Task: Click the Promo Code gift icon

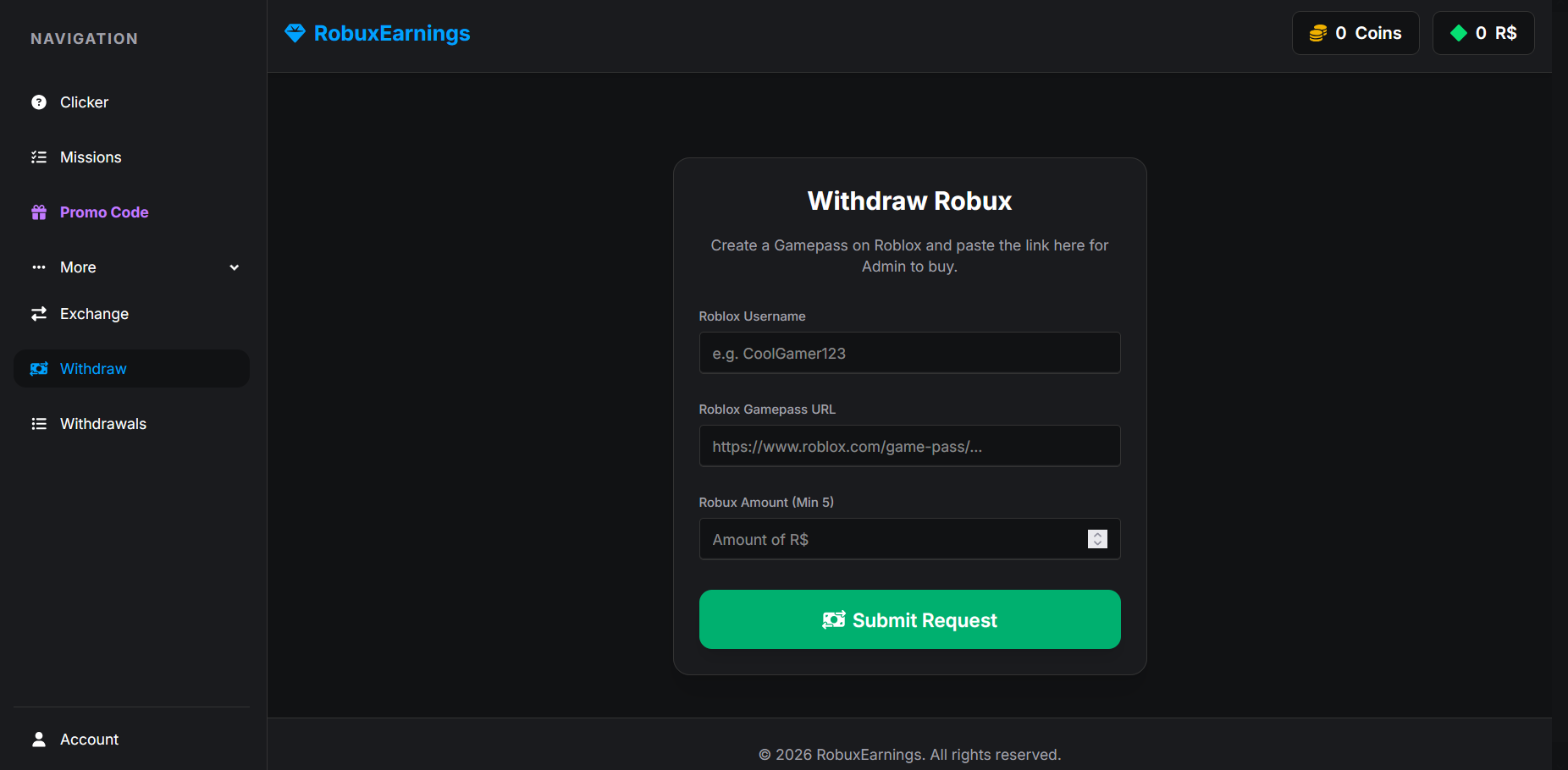Action: (x=39, y=212)
